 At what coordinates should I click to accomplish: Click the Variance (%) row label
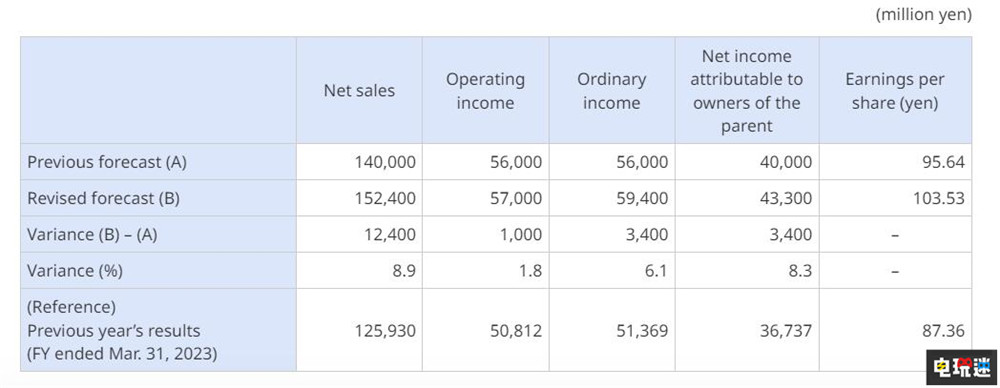click(x=75, y=271)
